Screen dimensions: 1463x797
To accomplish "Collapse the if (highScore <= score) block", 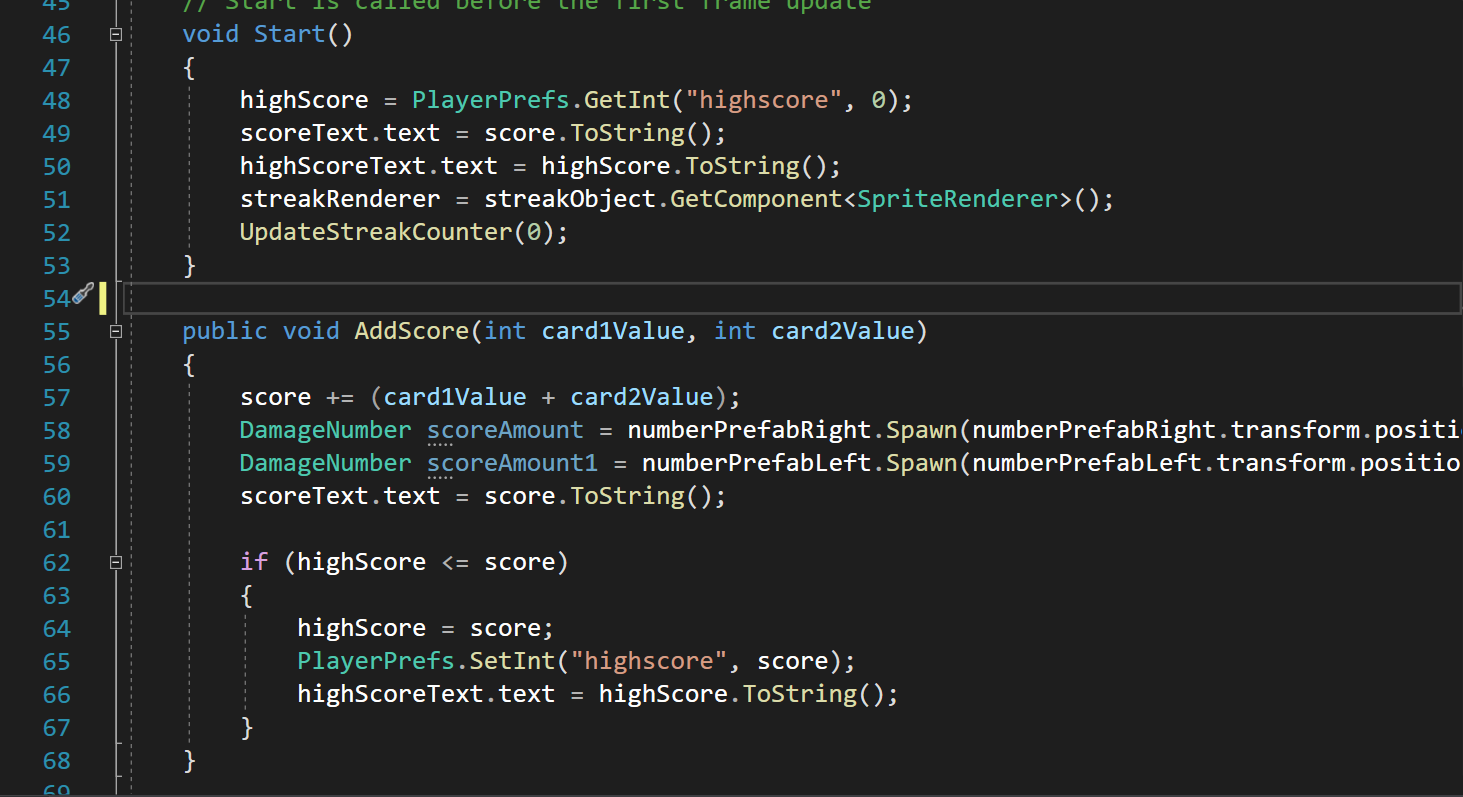I will [115, 562].
